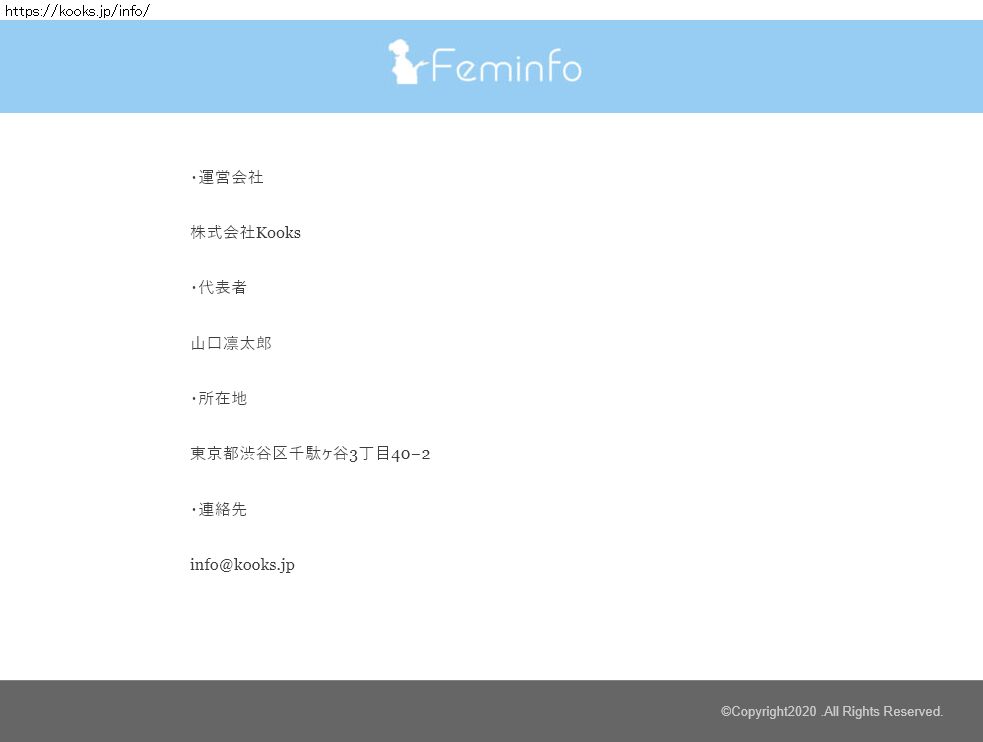Click the letter F in Feminfo logo
This screenshot has height=742, width=983.
444,68
